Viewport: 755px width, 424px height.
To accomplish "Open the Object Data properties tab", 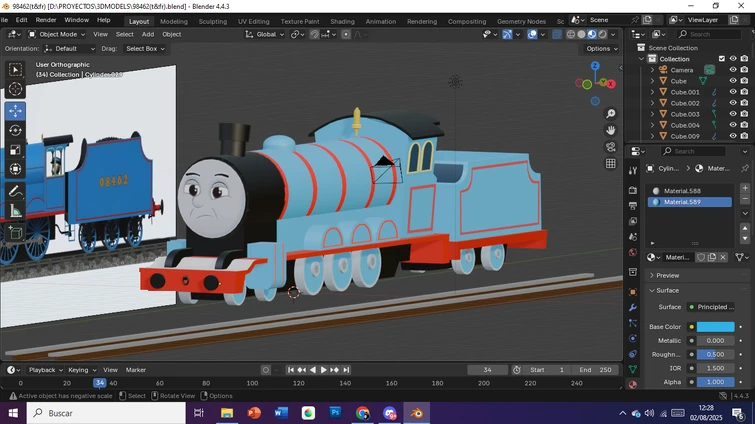I will (633, 369).
